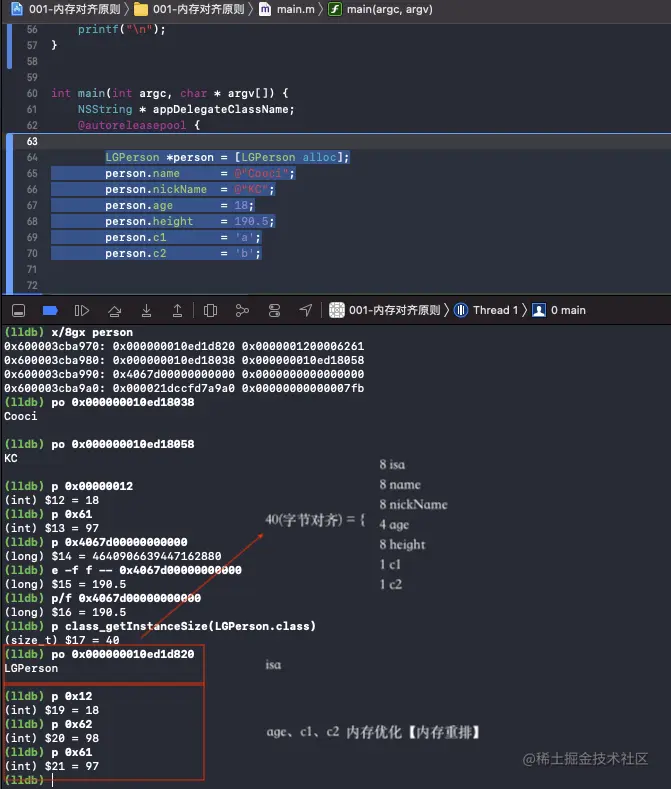The height and width of the screenshot is (789, 671).
Task: Continue program execution in debug bar
Action: click(82, 310)
